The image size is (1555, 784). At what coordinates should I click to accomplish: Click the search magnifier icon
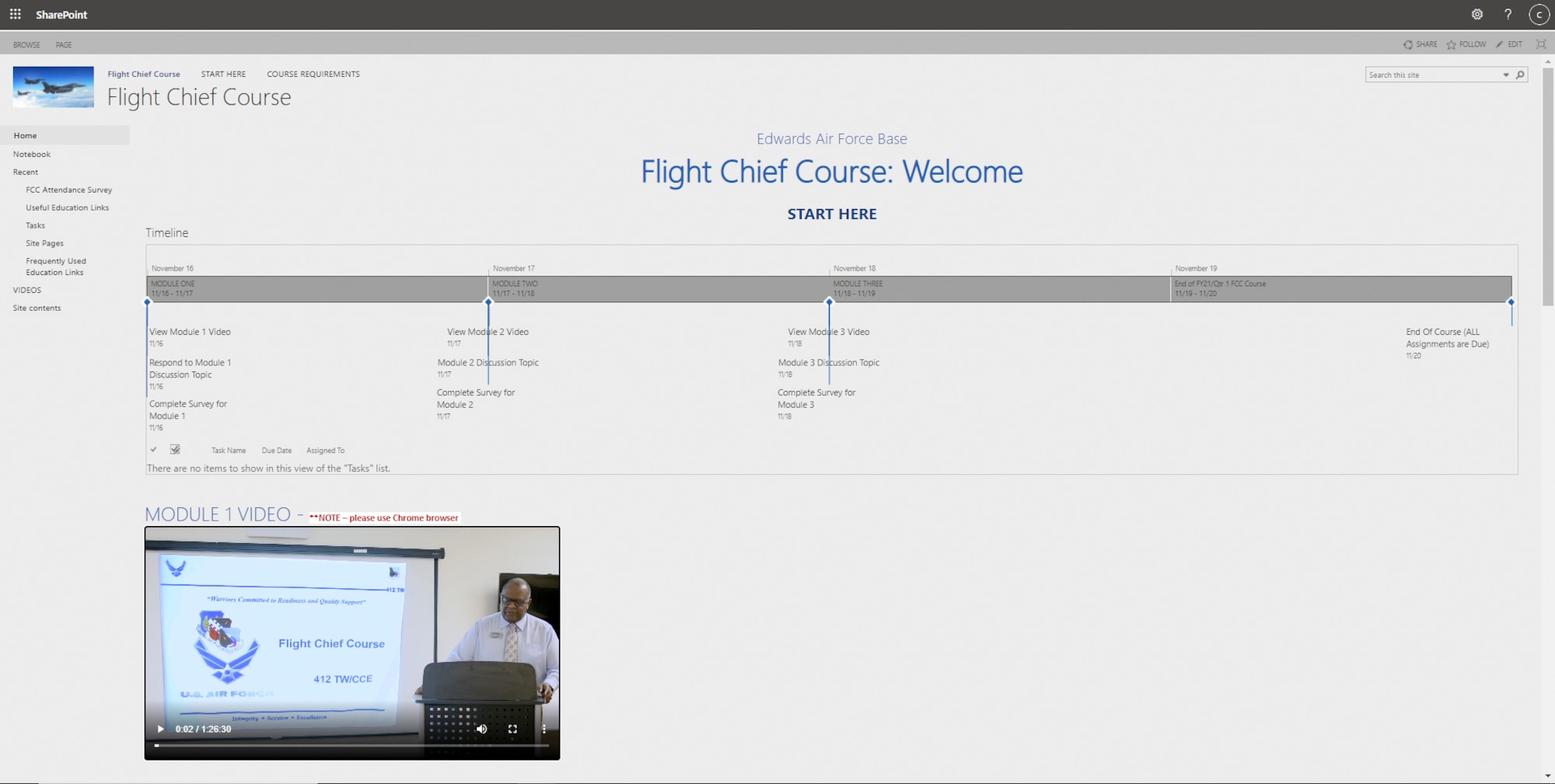(x=1520, y=75)
